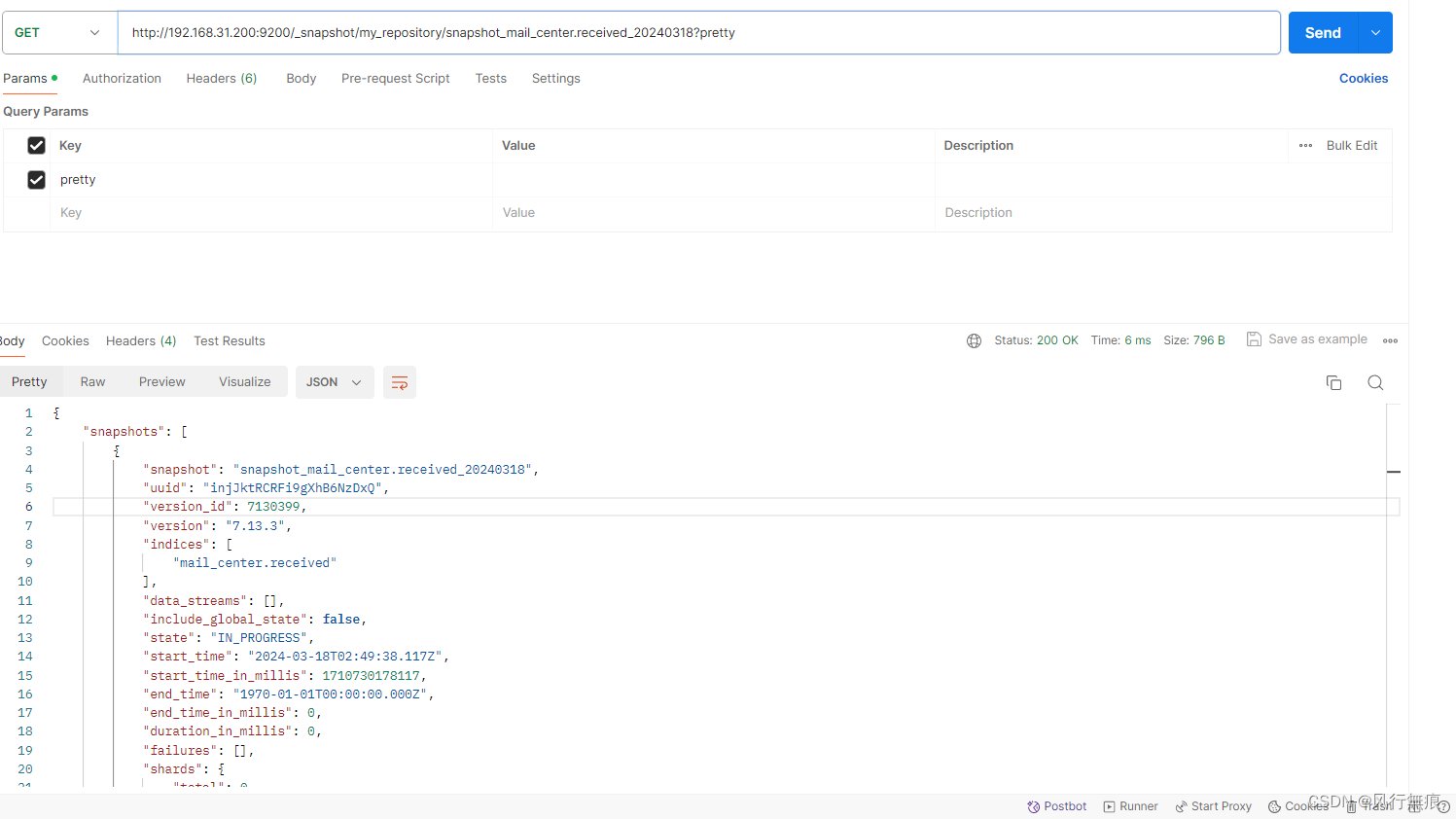This screenshot has height=819, width=1456.
Task: Uncheck the pretty query parameter
Action: tap(36, 179)
